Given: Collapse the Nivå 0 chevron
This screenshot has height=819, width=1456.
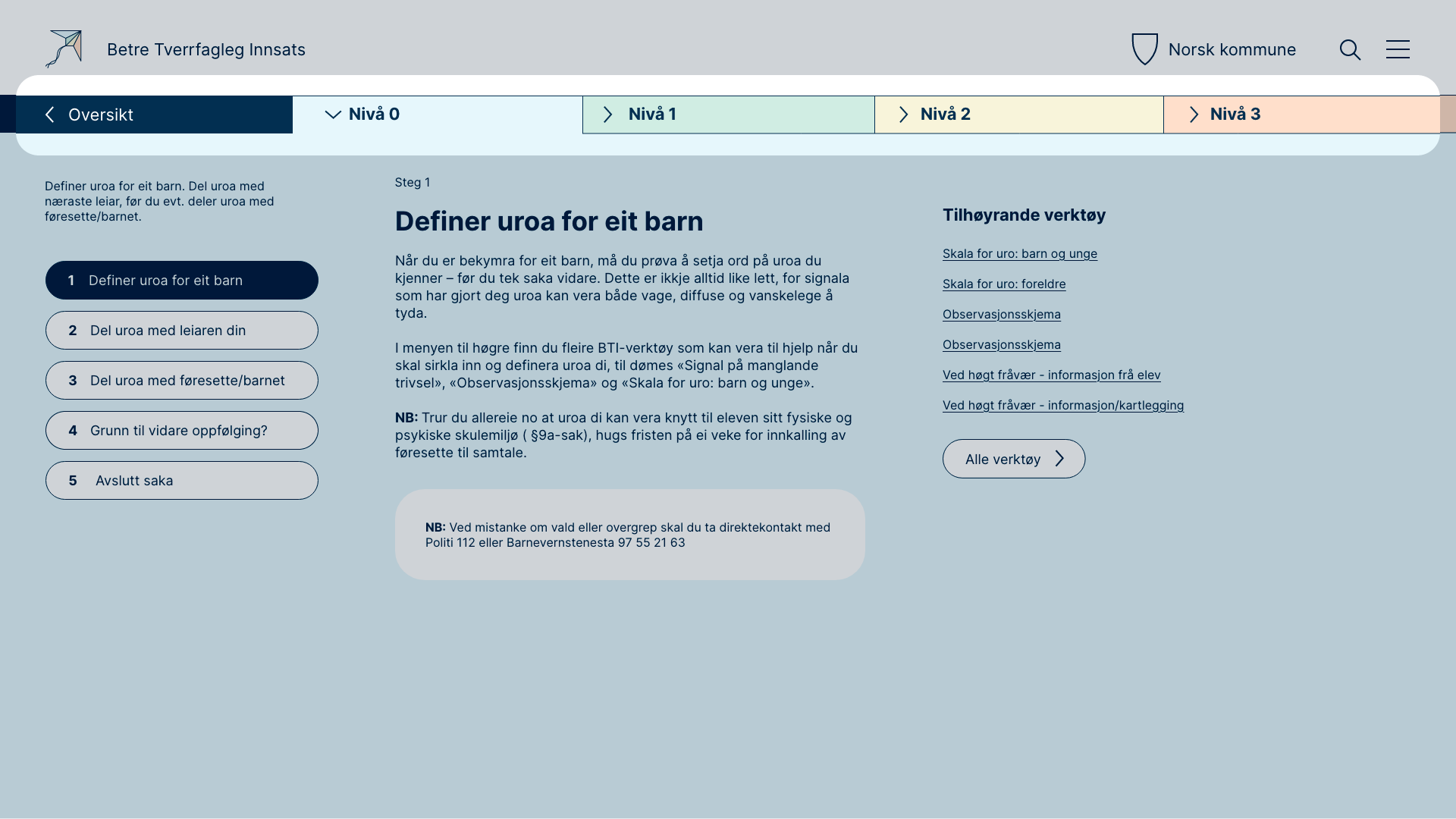Looking at the screenshot, I should point(333,115).
